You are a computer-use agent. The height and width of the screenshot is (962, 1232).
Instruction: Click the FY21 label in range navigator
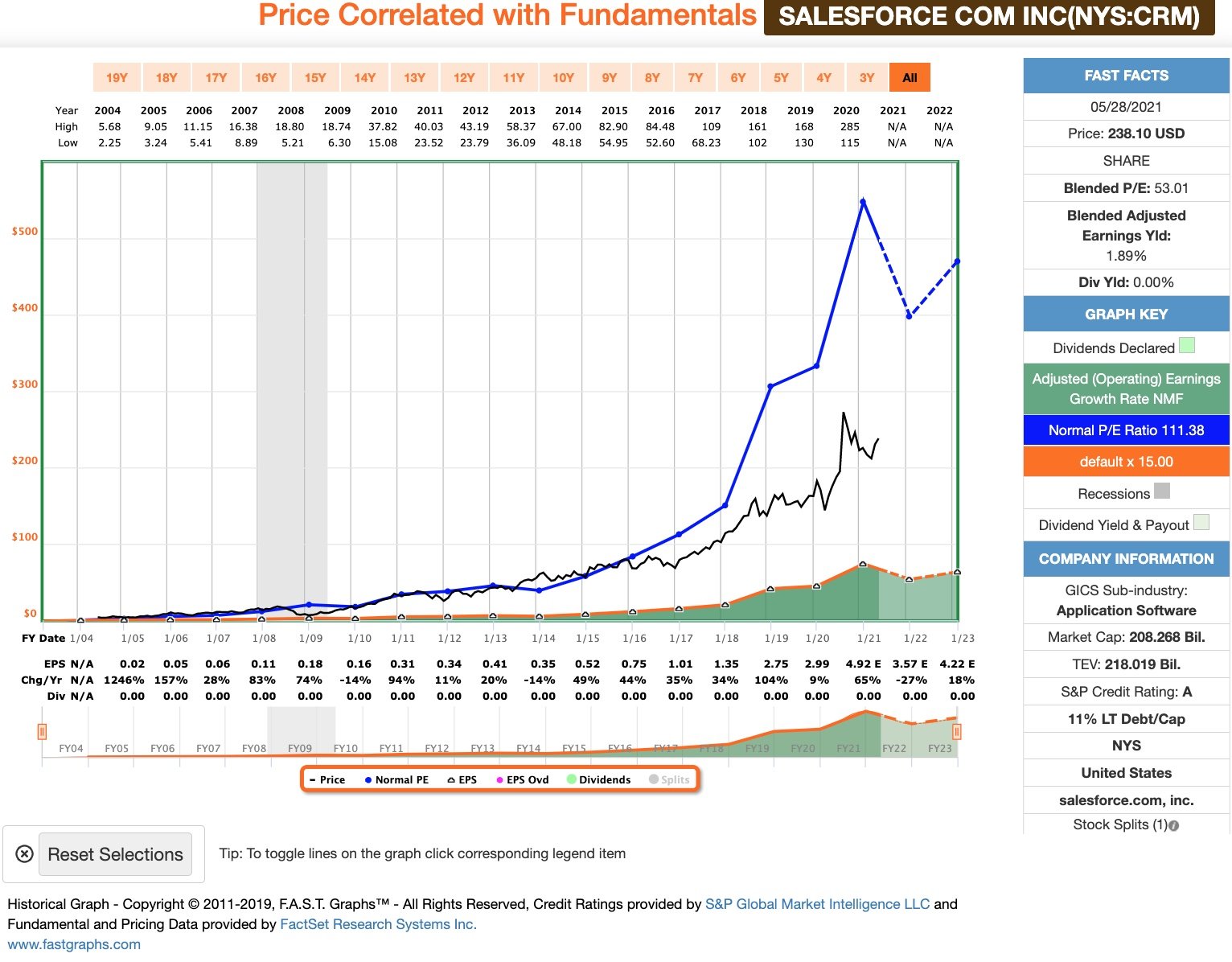point(848,748)
